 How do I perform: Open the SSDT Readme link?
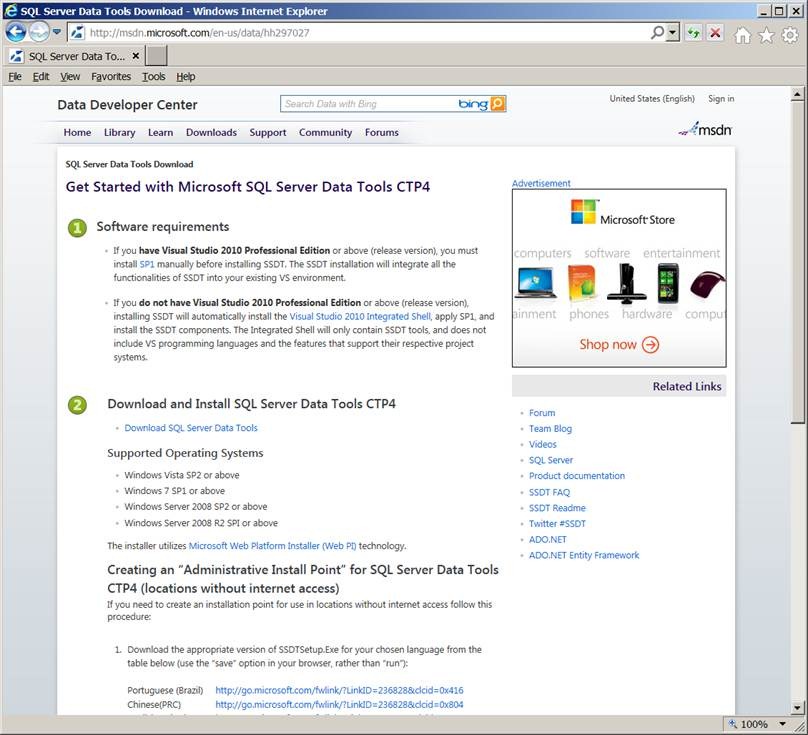557,508
